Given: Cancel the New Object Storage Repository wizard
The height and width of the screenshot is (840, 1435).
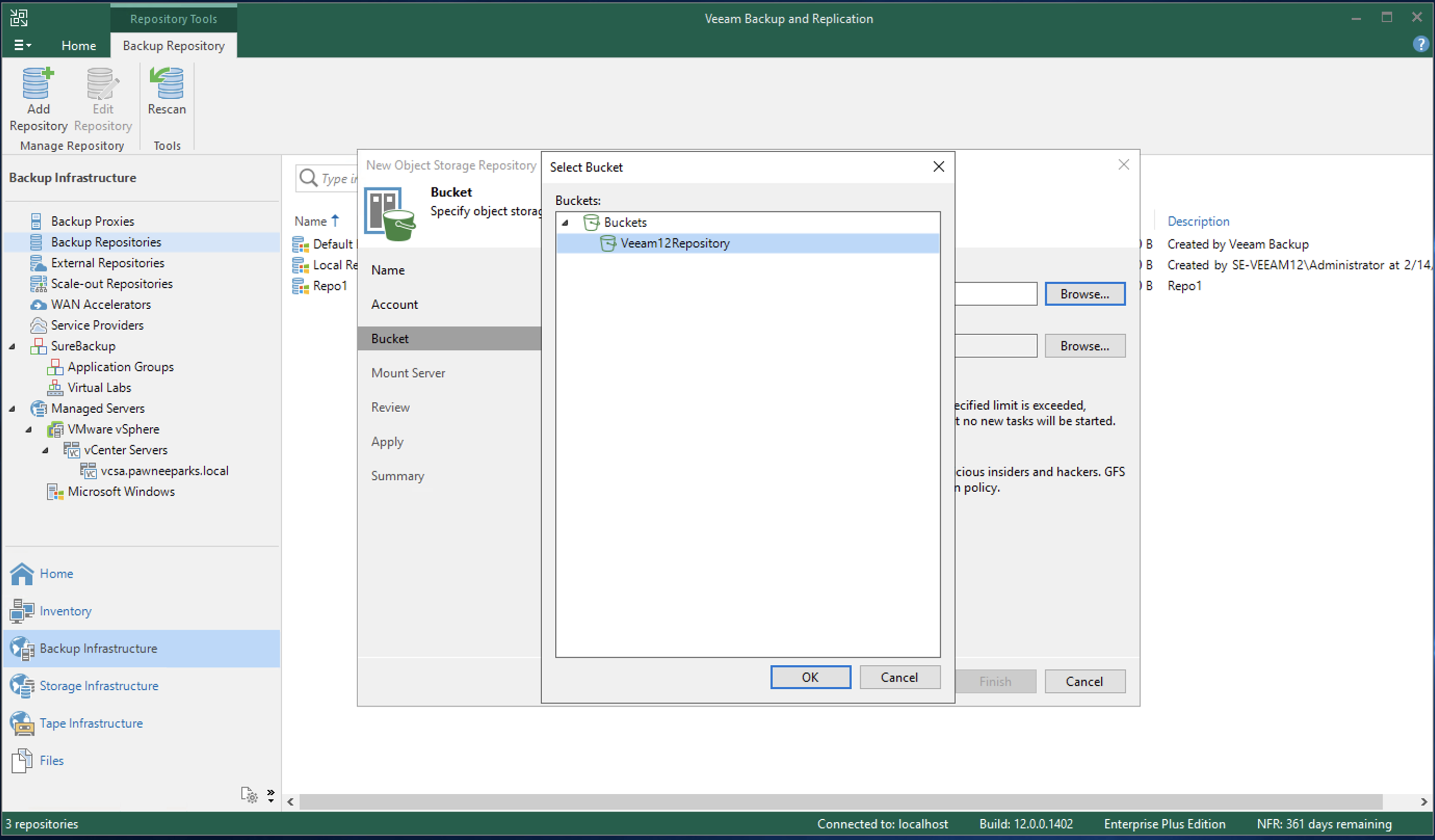Looking at the screenshot, I should point(1085,681).
